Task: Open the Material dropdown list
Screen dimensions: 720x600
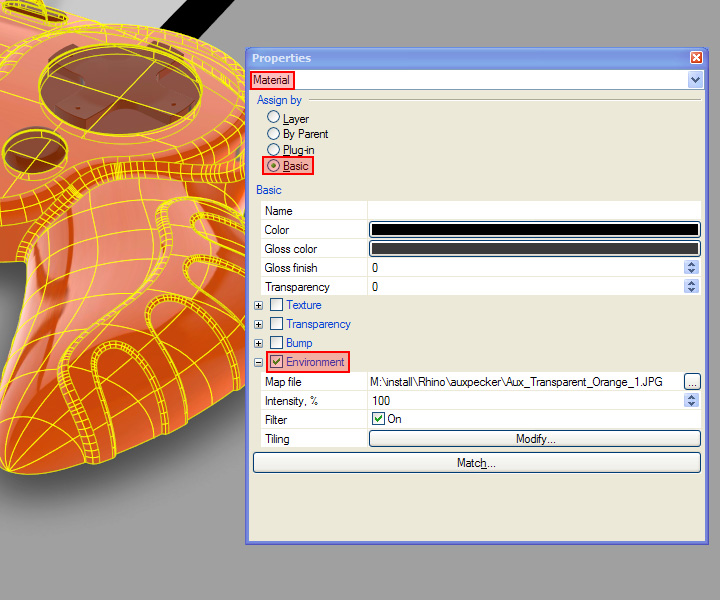Action: (x=695, y=80)
